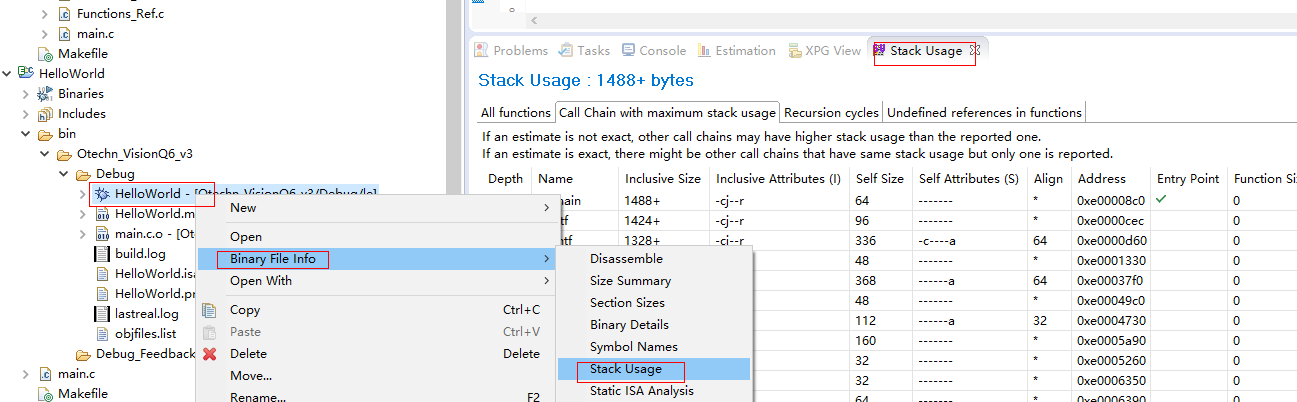Expand the Binaries node

(x=25, y=93)
